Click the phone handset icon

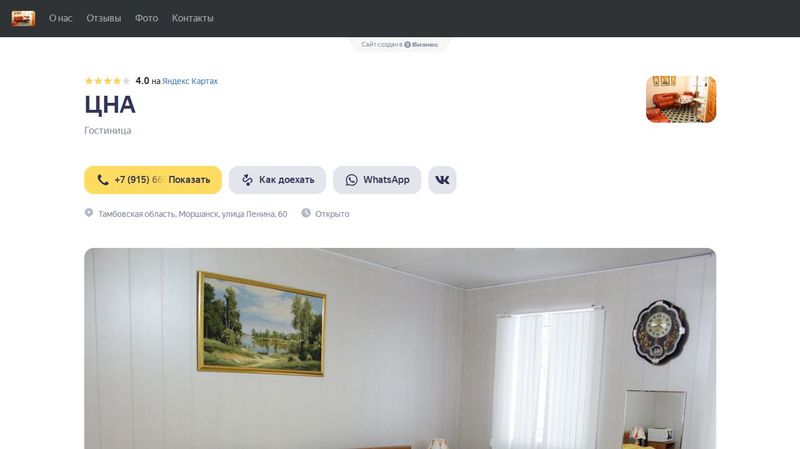[x=103, y=180]
